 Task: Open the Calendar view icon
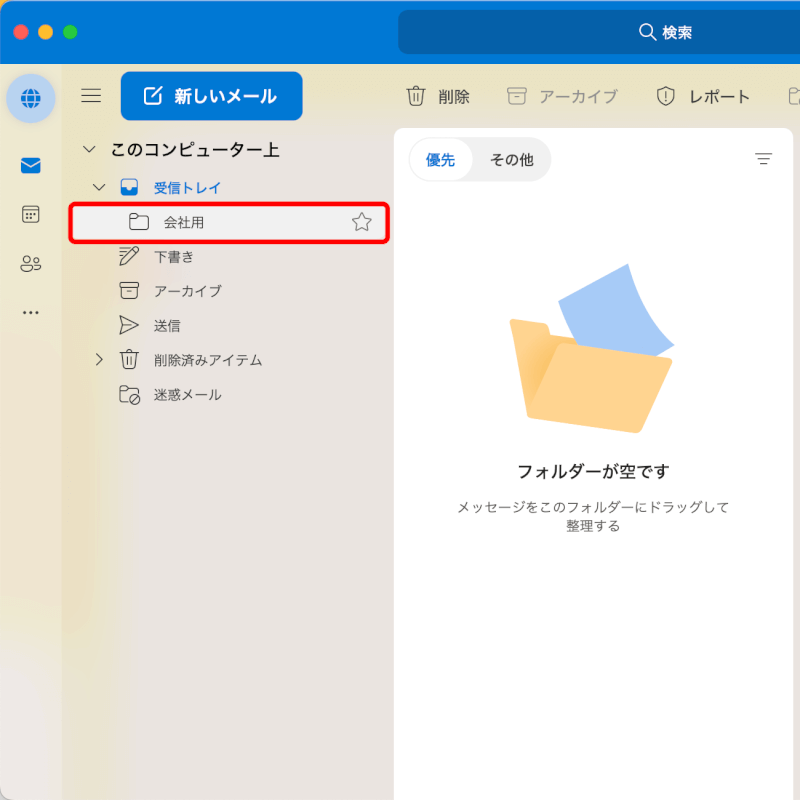pos(30,214)
